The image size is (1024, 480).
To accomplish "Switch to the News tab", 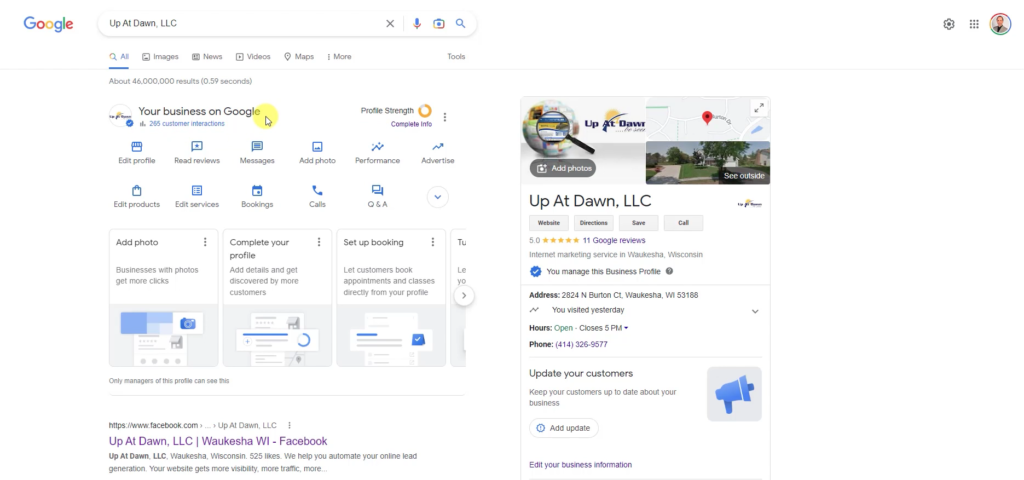I will pyautogui.click(x=207, y=57).
